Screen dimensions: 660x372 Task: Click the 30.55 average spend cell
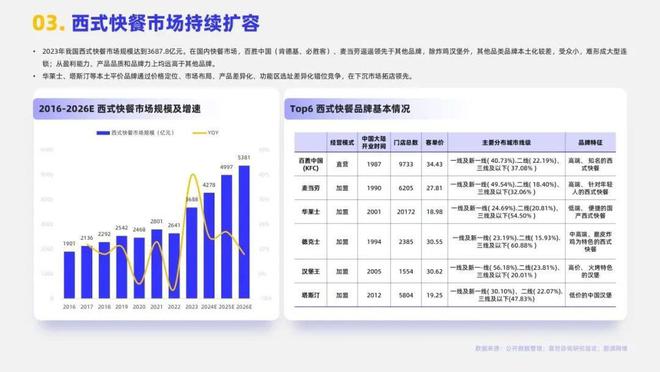[x=434, y=242]
